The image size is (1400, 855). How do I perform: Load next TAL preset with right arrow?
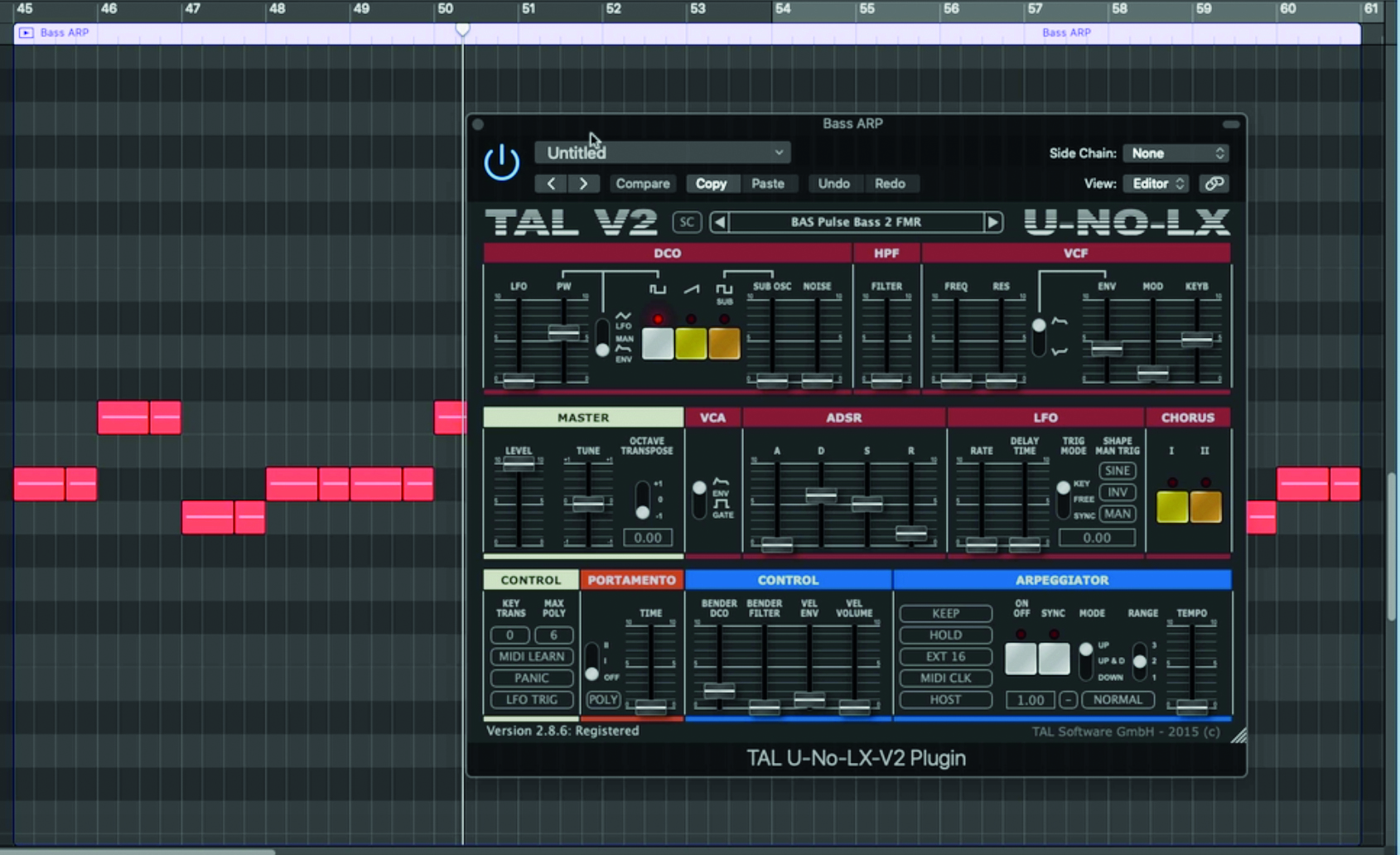tap(992, 222)
